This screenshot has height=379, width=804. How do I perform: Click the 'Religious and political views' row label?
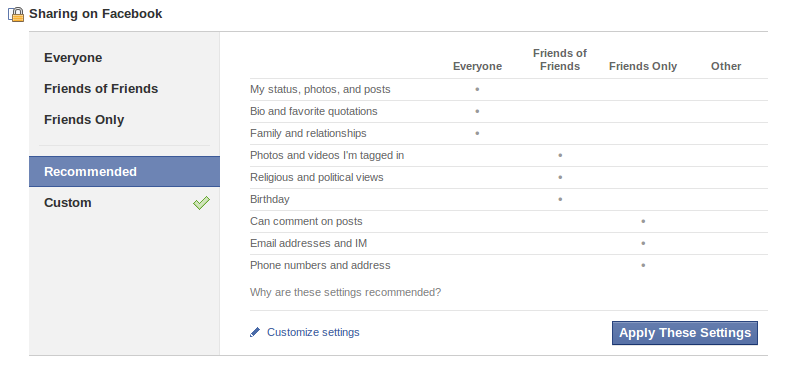316,177
